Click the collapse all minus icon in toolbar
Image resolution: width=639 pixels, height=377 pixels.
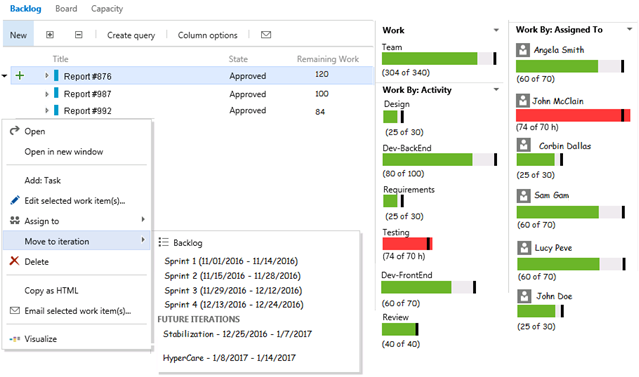click(x=79, y=35)
